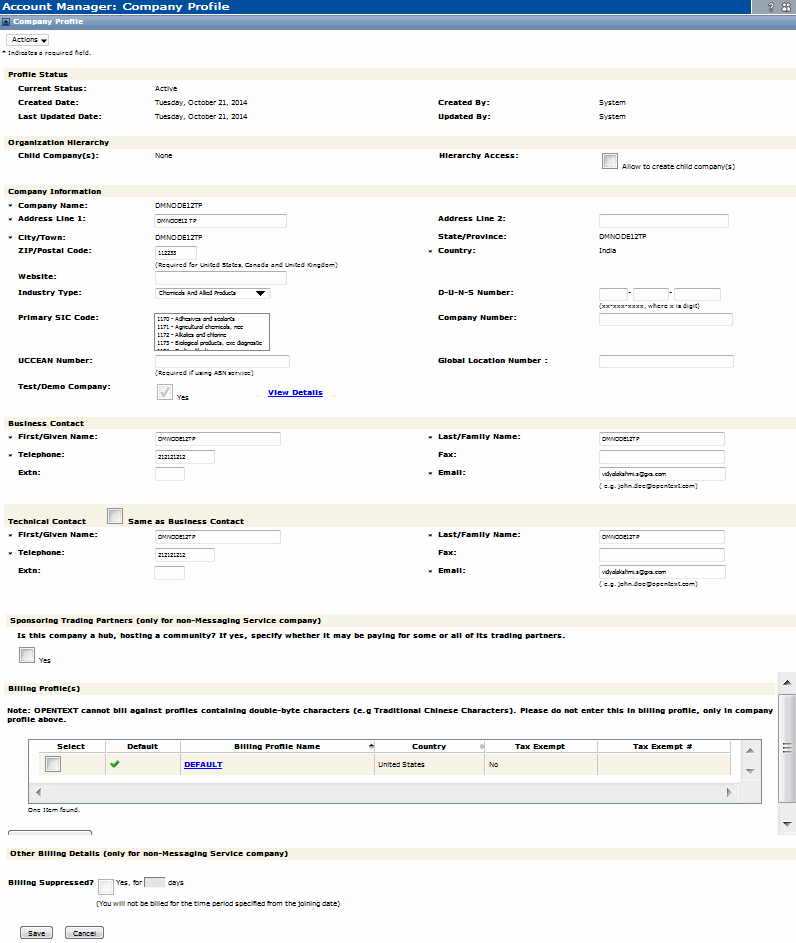796x943 pixels.
Task: Tick the Billing Suppressed checkbox
Action: pos(106,886)
